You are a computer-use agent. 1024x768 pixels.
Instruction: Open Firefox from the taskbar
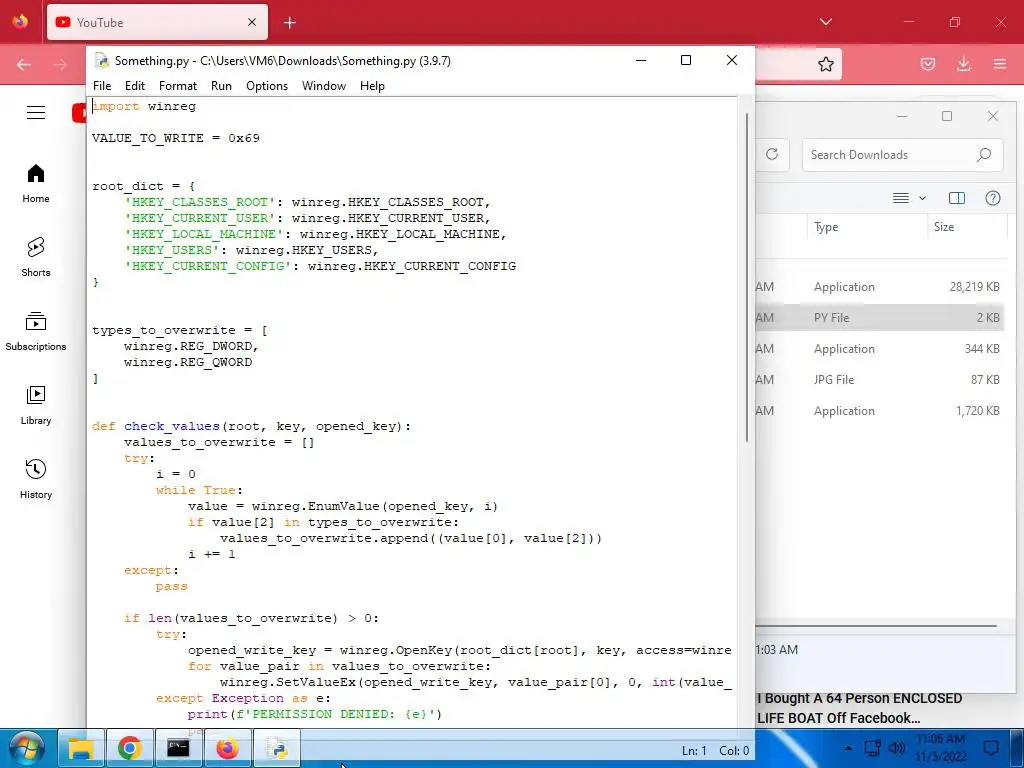click(x=227, y=748)
